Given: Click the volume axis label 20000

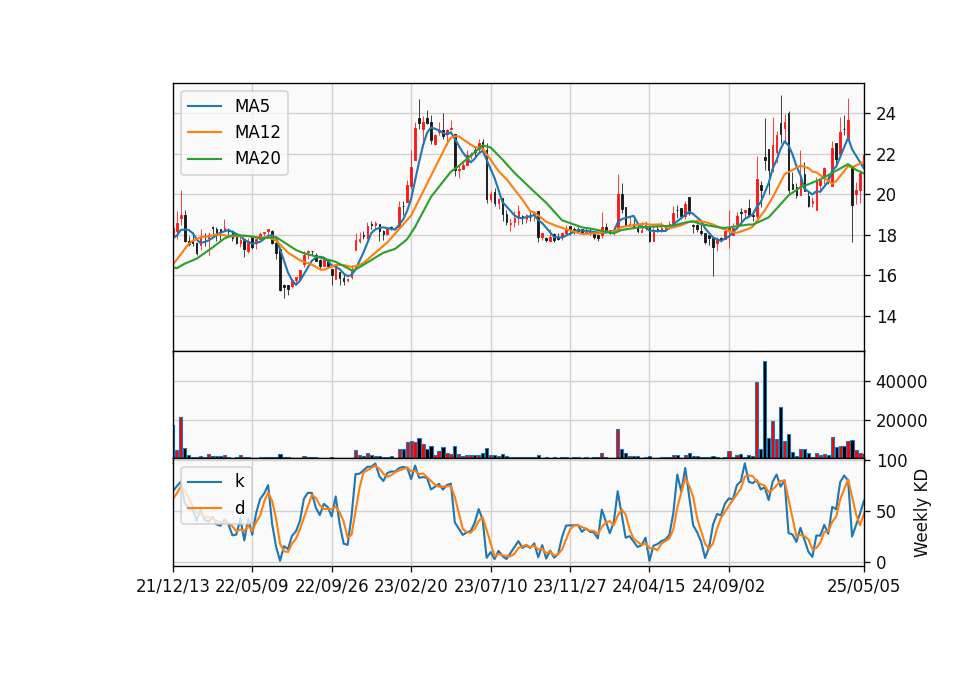Looking at the screenshot, I should (901, 421).
